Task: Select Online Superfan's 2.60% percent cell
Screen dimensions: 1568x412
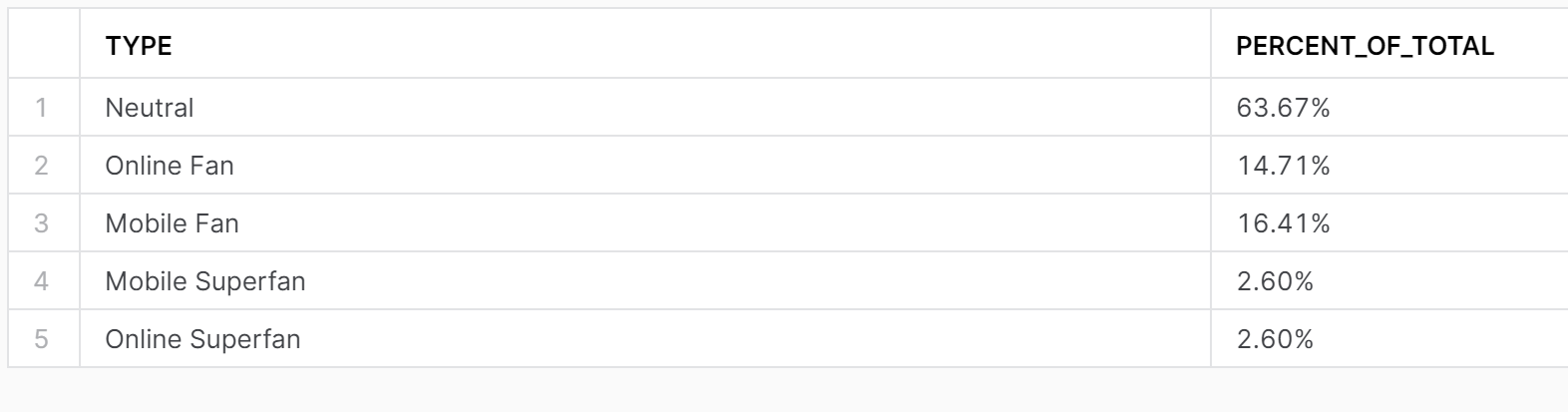Action: tap(1275, 339)
